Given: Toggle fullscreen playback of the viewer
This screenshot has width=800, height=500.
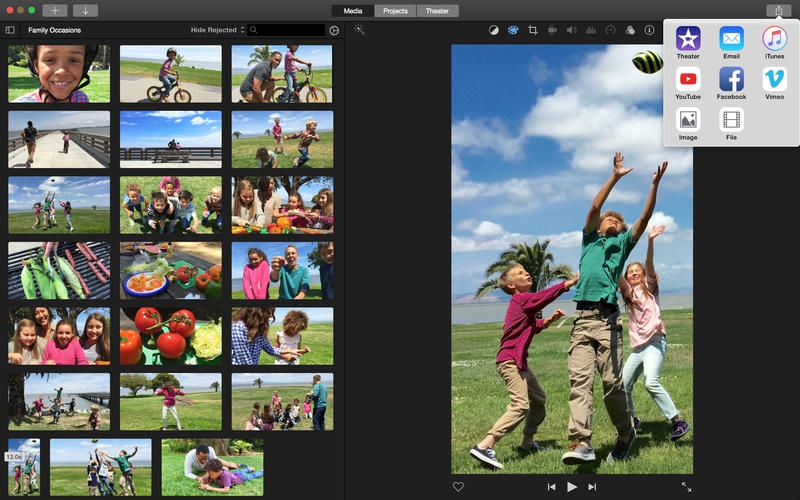Looking at the screenshot, I should [686, 487].
